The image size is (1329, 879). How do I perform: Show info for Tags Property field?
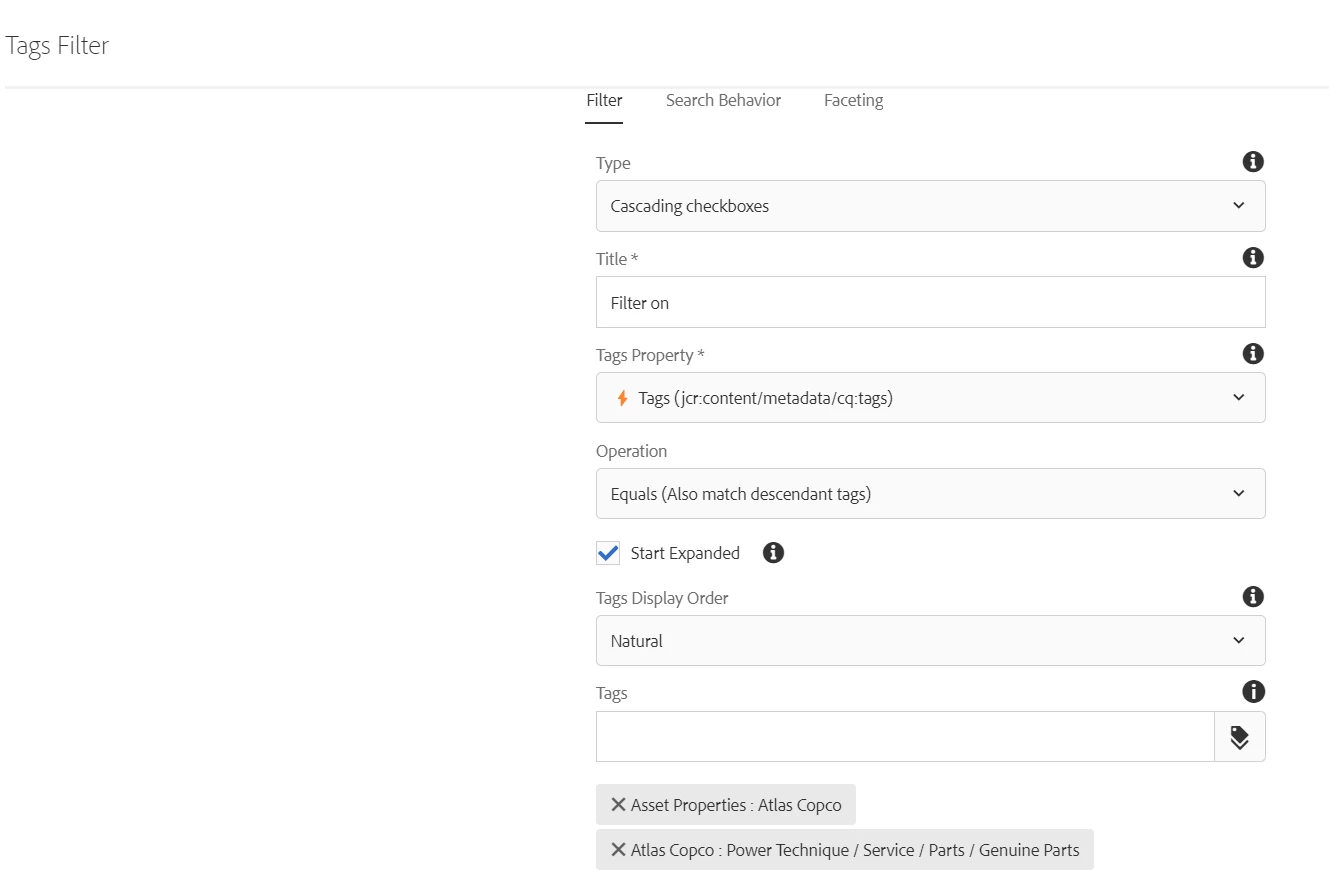[x=1252, y=354]
